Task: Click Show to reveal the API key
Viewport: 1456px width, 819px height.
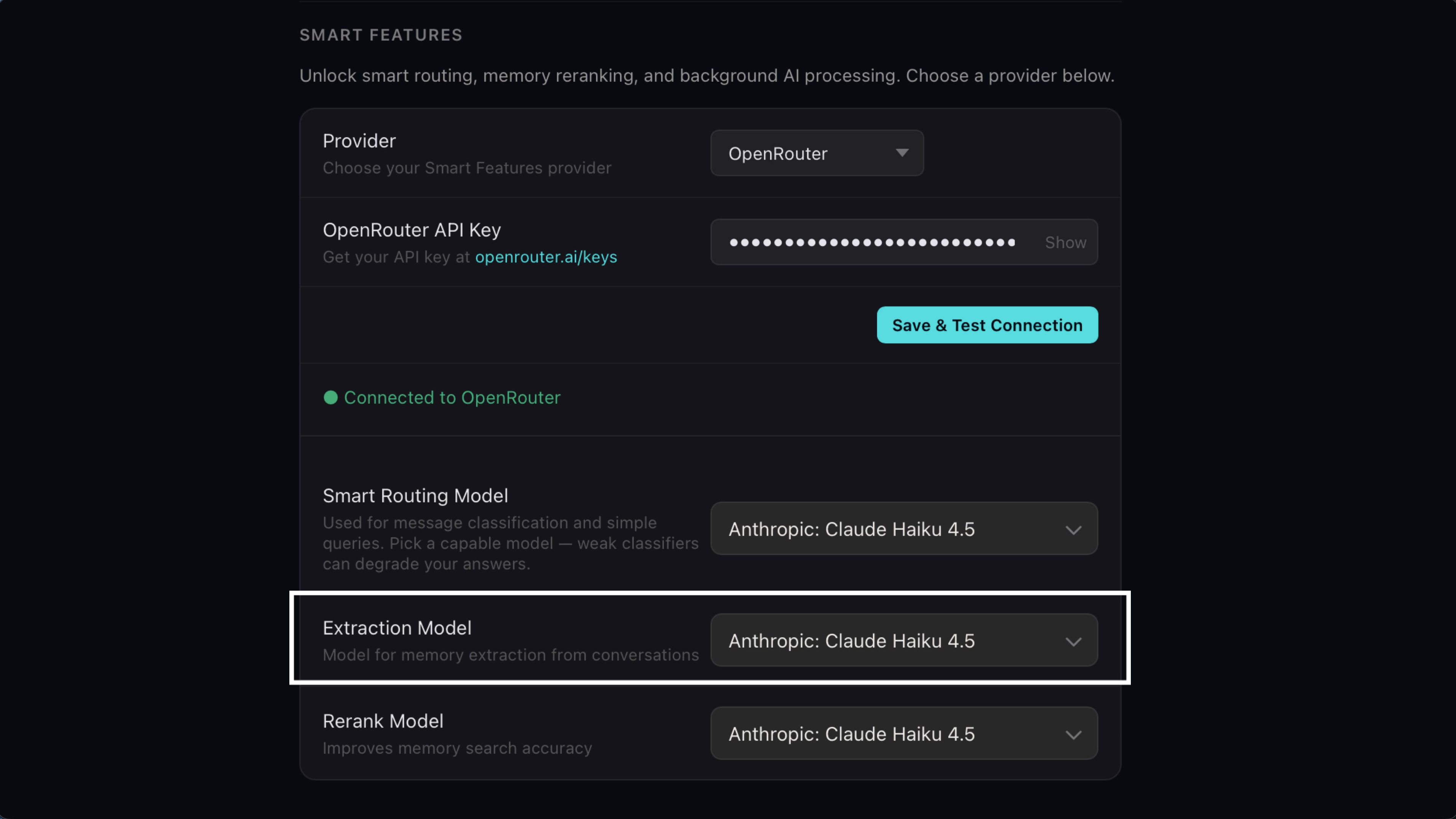Action: pyautogui.click(x=1065, y=242)
